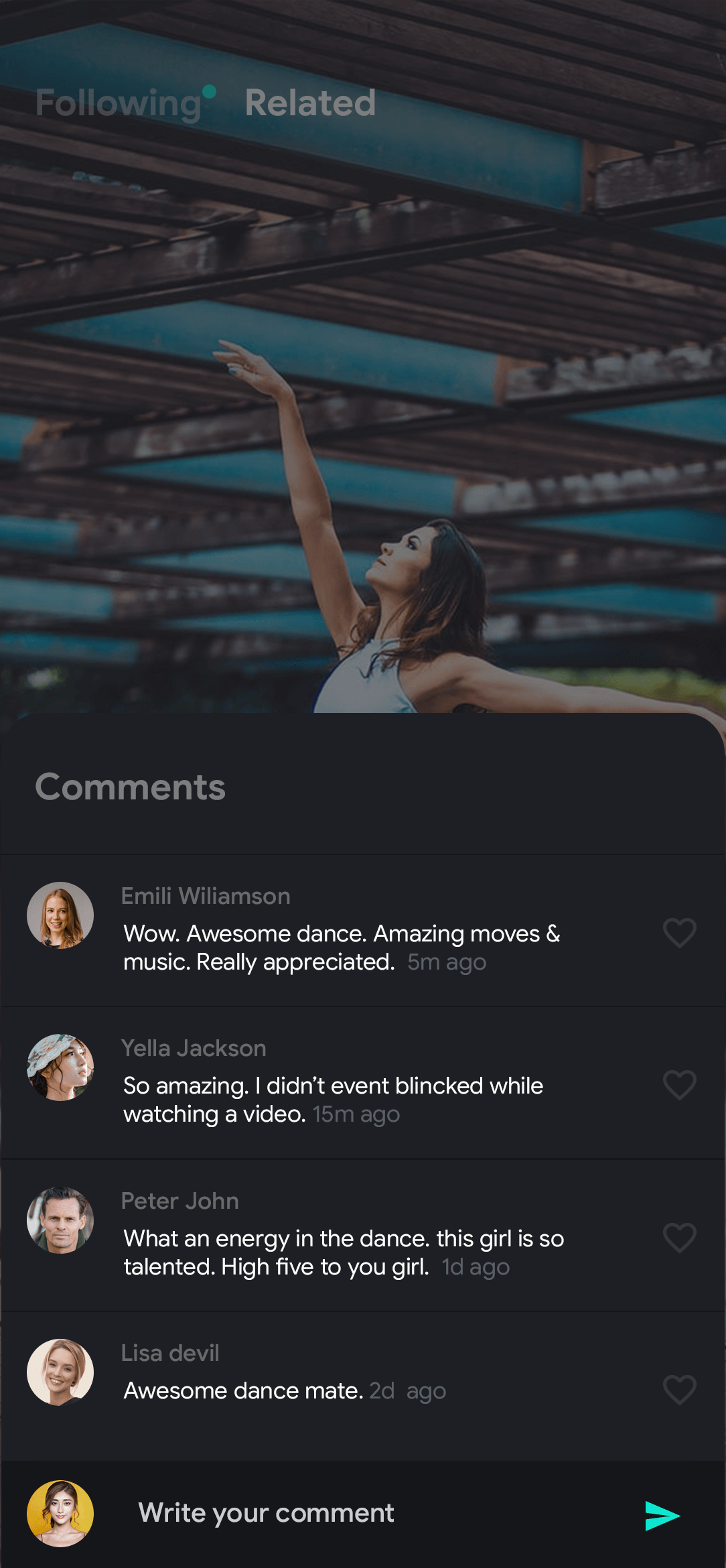Screen dimensions: 726x1568
Task: Like Emili Wiliamson's comment
Action: click(x=679, y=932)
